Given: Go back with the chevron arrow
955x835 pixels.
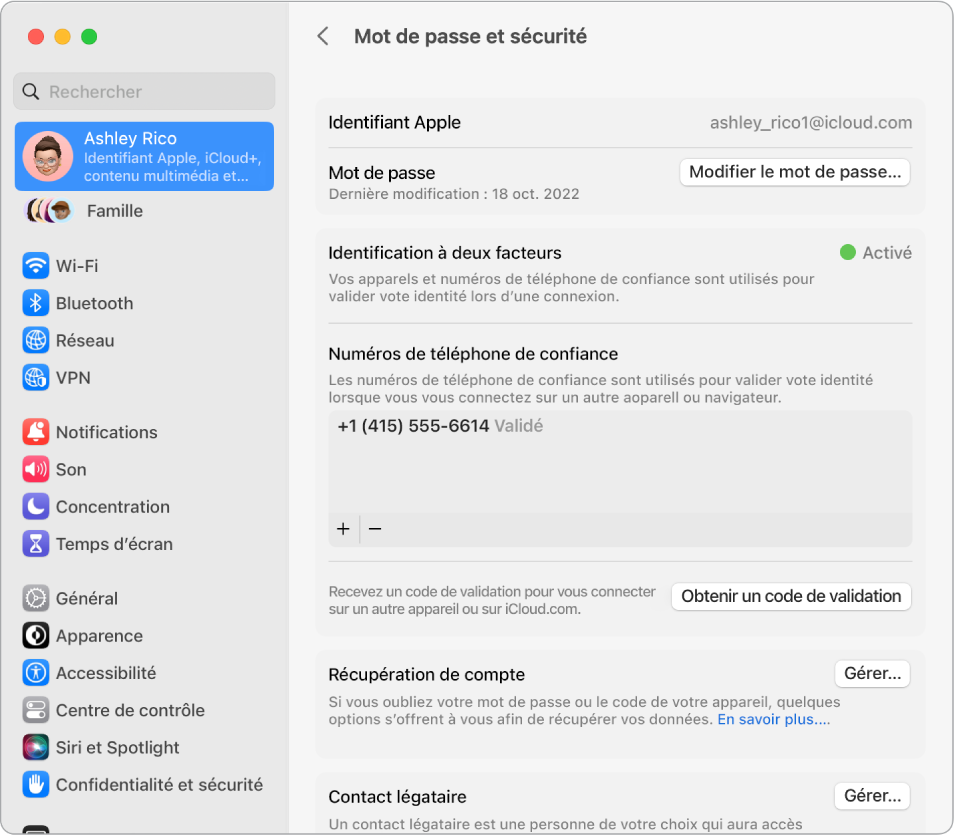Looking at the screenshot, I should [323, 36].
